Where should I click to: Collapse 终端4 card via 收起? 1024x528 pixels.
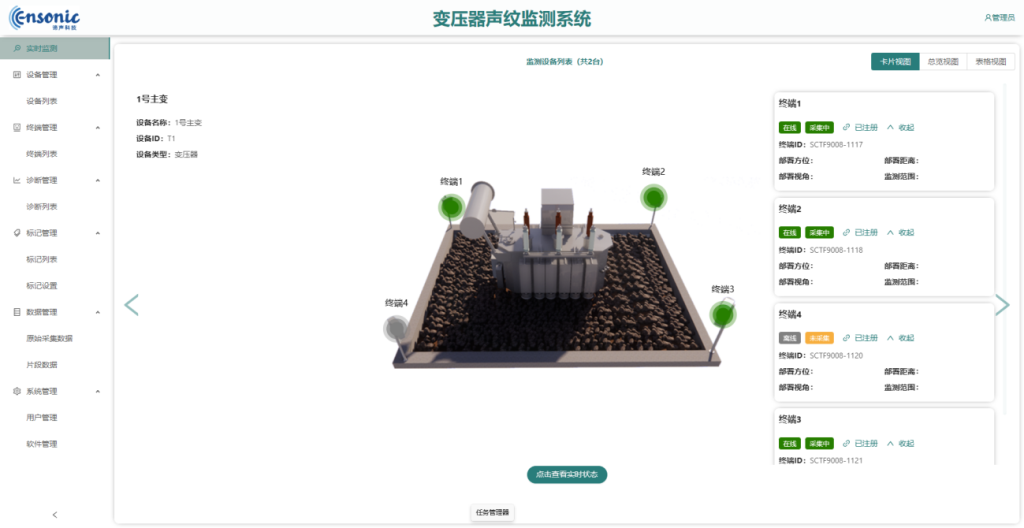tap(901, 338)
